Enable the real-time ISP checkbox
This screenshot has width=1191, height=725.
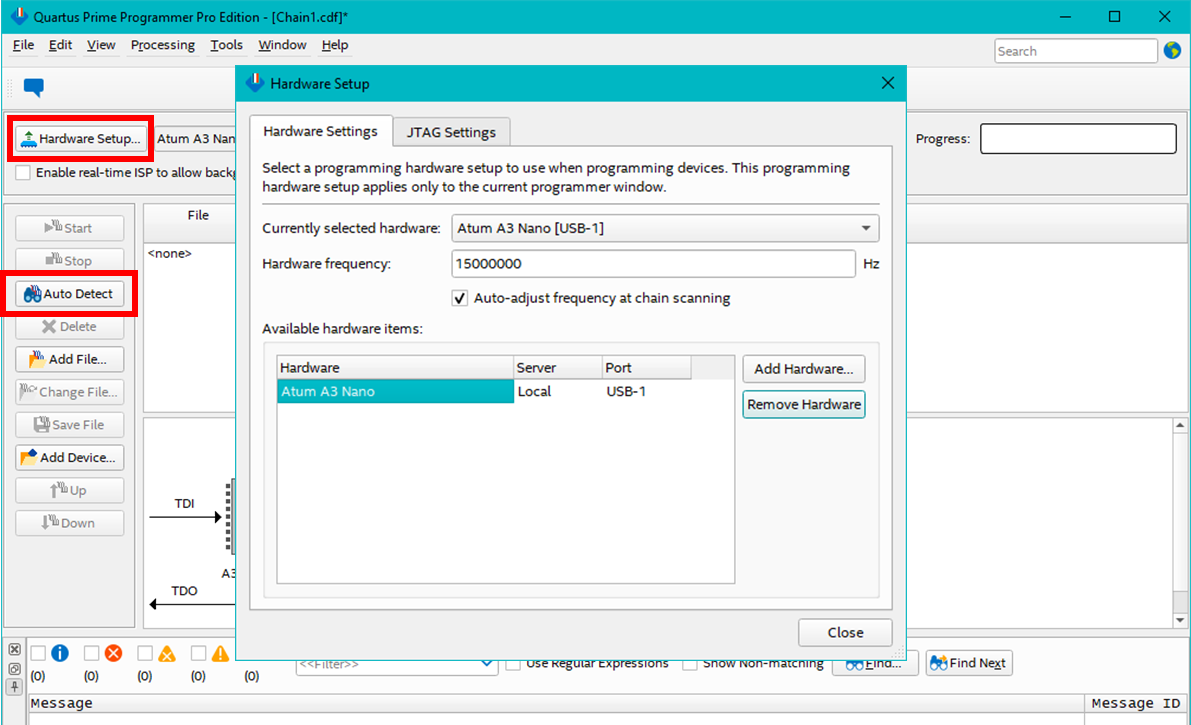pyautogui.click(x=23, y=172)
